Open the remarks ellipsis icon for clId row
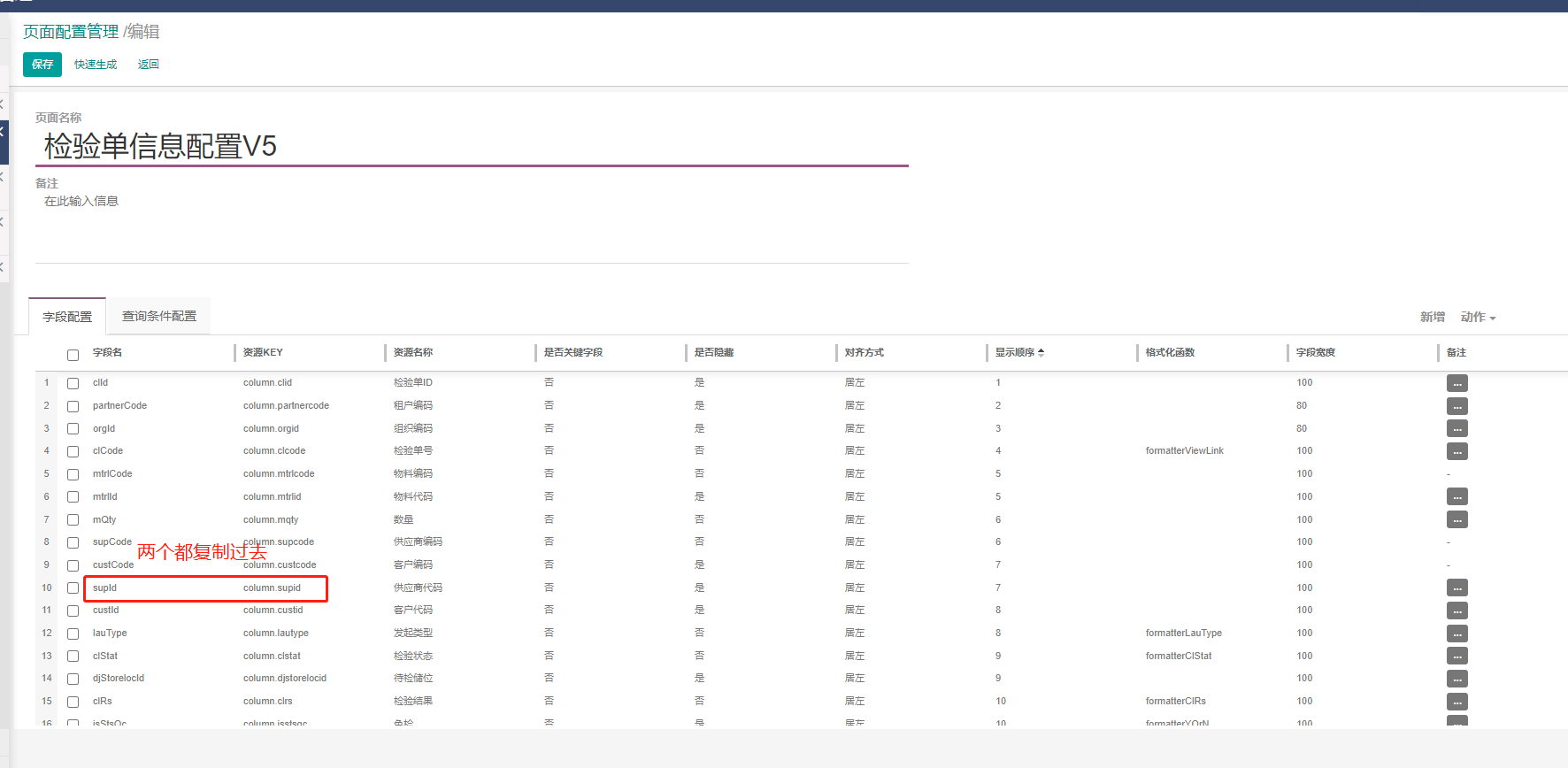The image size is (1568, 768). tap(1457, 383)
